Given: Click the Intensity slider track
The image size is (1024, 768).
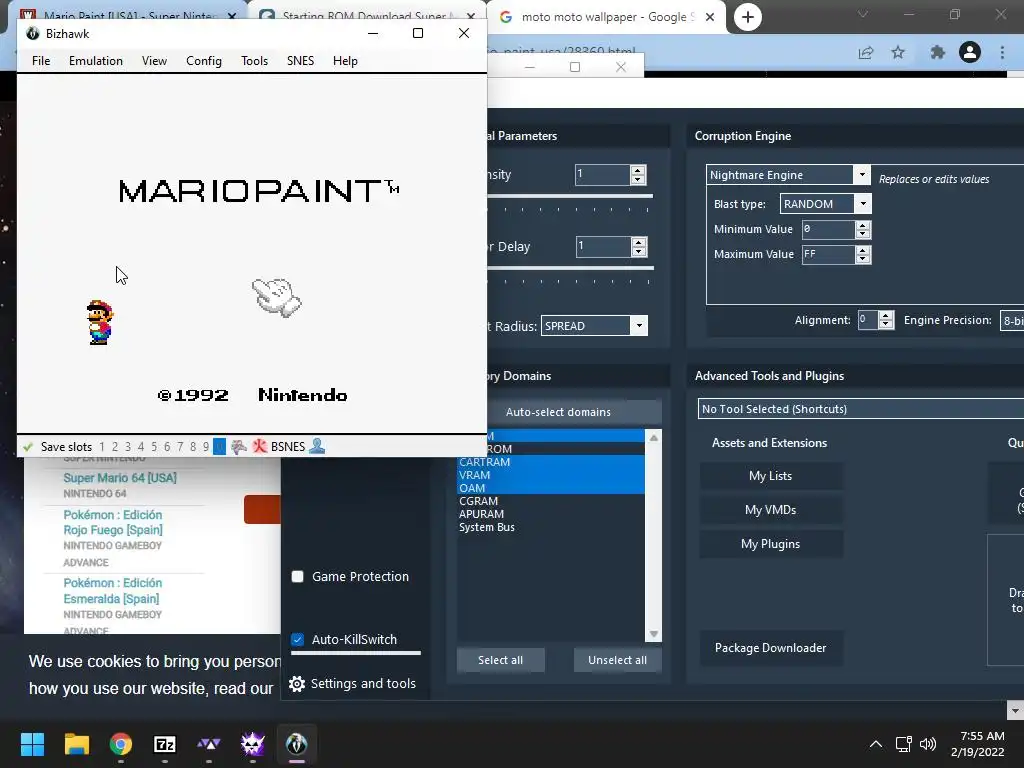Looking at the screenshot, I should click(569, 196).
